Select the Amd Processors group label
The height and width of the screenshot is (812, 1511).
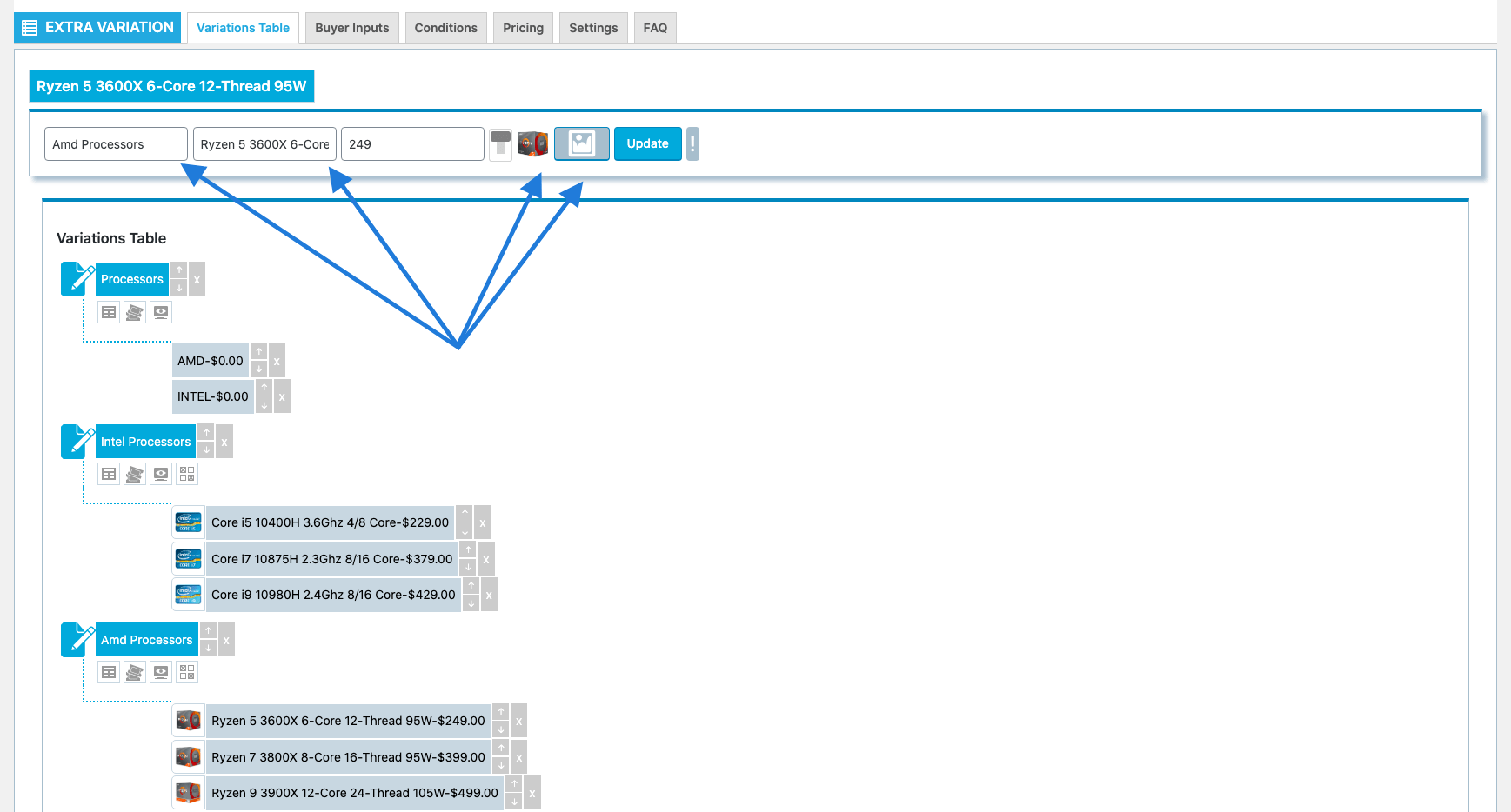point(147,640)
